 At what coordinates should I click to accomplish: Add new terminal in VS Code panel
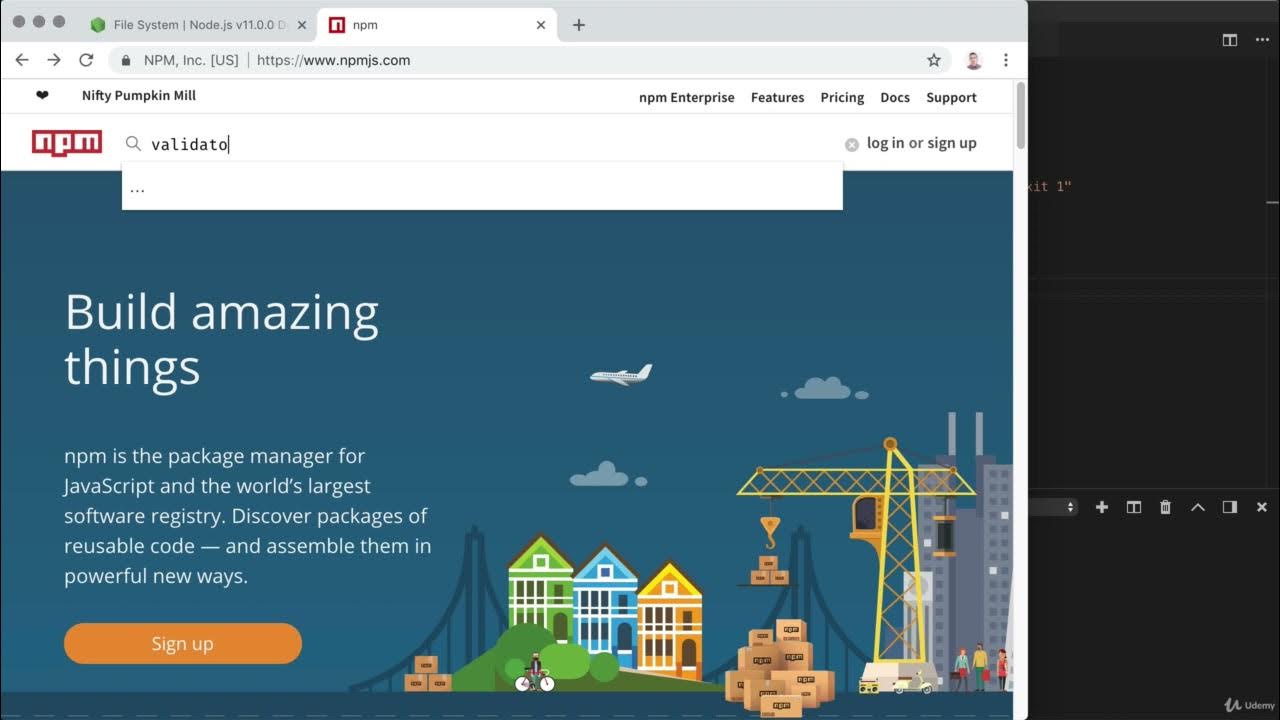pos(1102,507)
